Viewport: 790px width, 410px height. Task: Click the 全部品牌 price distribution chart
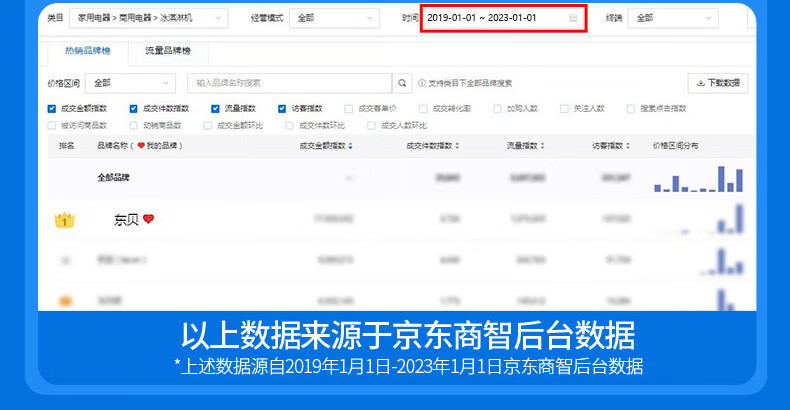tap(699, 179)
